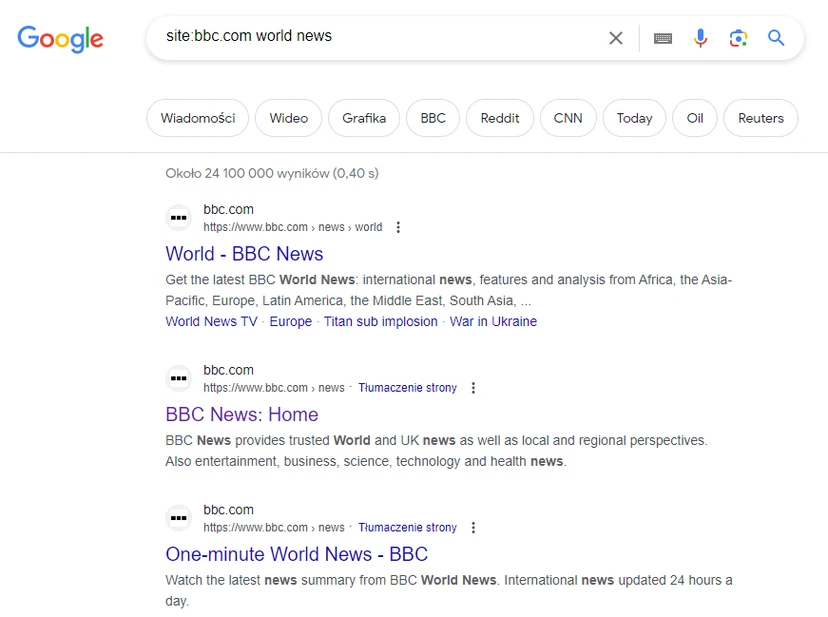Click the snippet starting 'Get the latest BBC World News'
Screen dimensions: 828x617
pyautogui.click(x=449, y=290)
